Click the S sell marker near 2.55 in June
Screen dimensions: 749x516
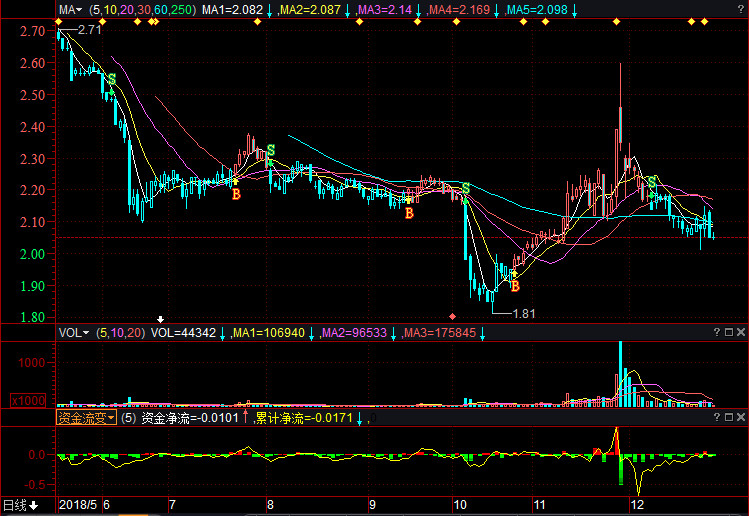(x=112, y=79)
